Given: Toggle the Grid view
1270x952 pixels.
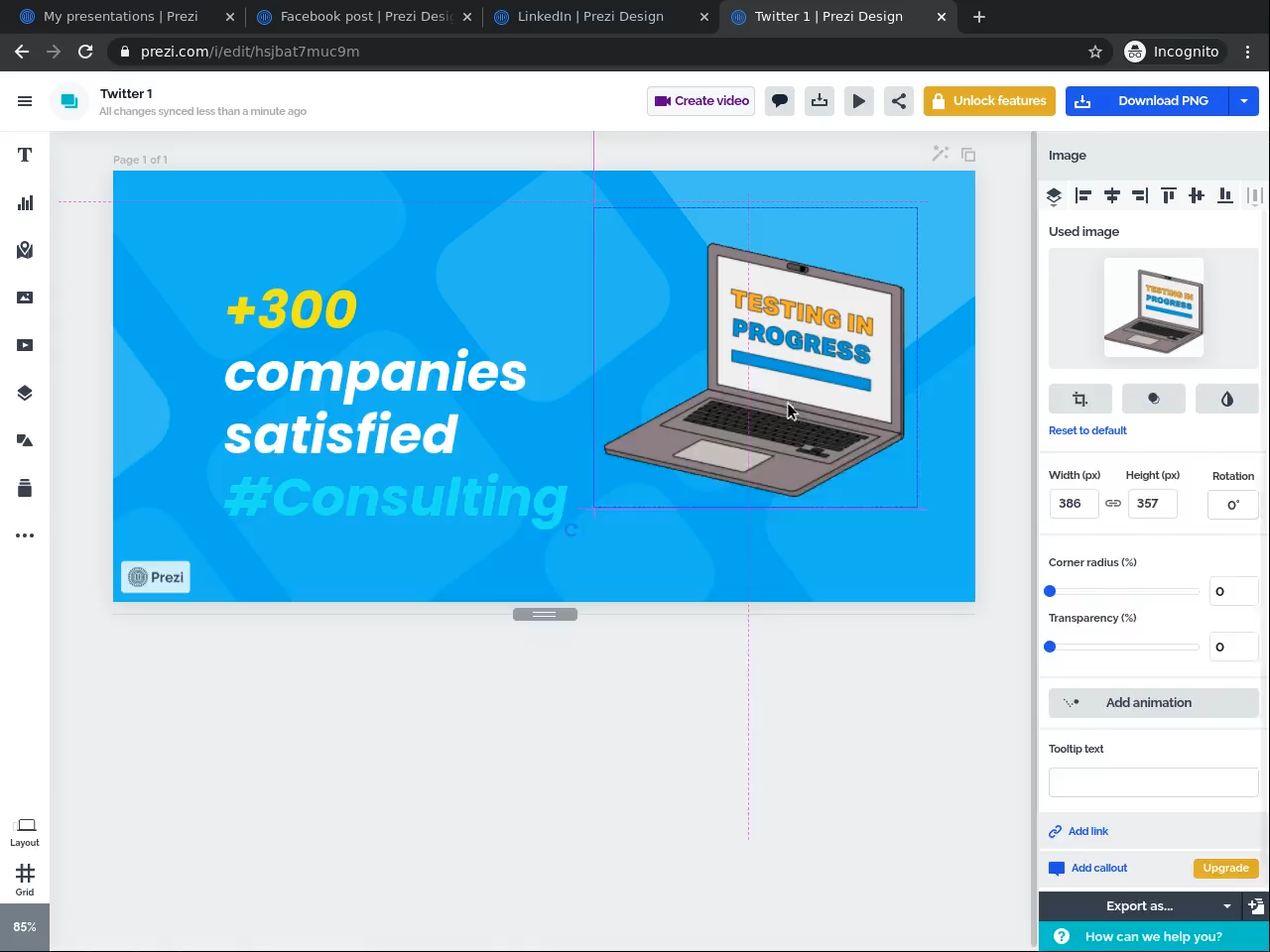Looking at the screenshot, I should point(25,880).
